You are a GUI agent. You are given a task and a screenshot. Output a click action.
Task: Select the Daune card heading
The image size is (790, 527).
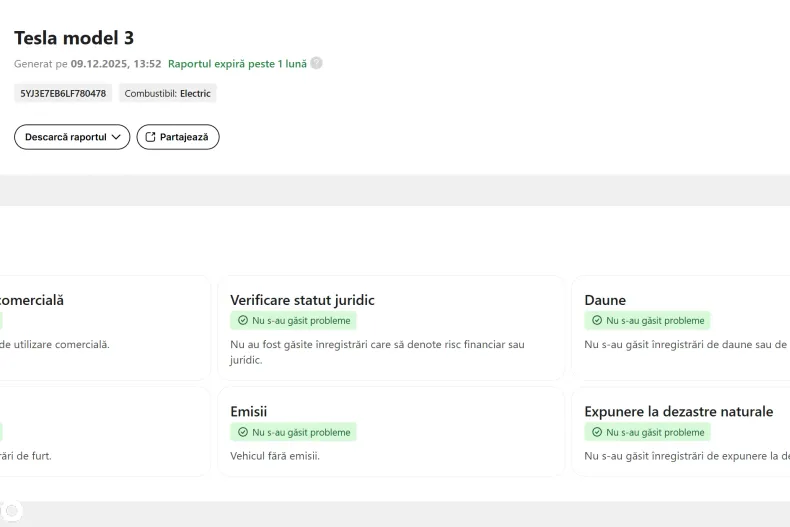tap(605, 300)
